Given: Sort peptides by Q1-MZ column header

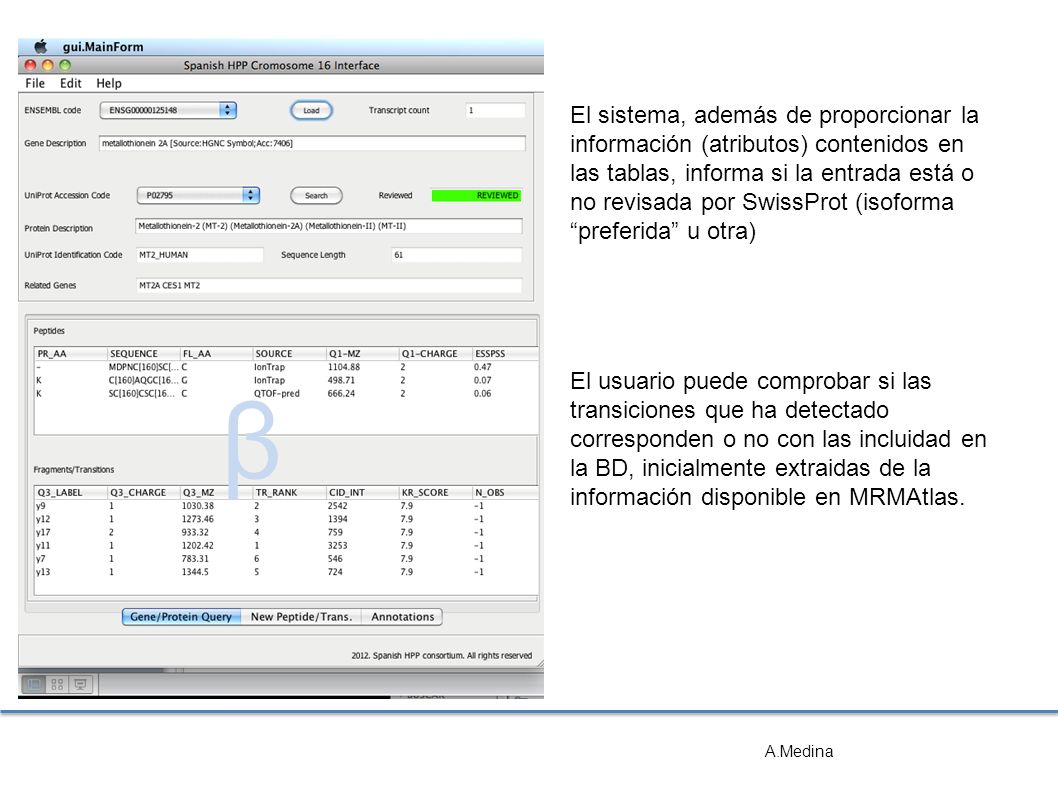Looking at the screenshot, I should click(x=362, y=354).
